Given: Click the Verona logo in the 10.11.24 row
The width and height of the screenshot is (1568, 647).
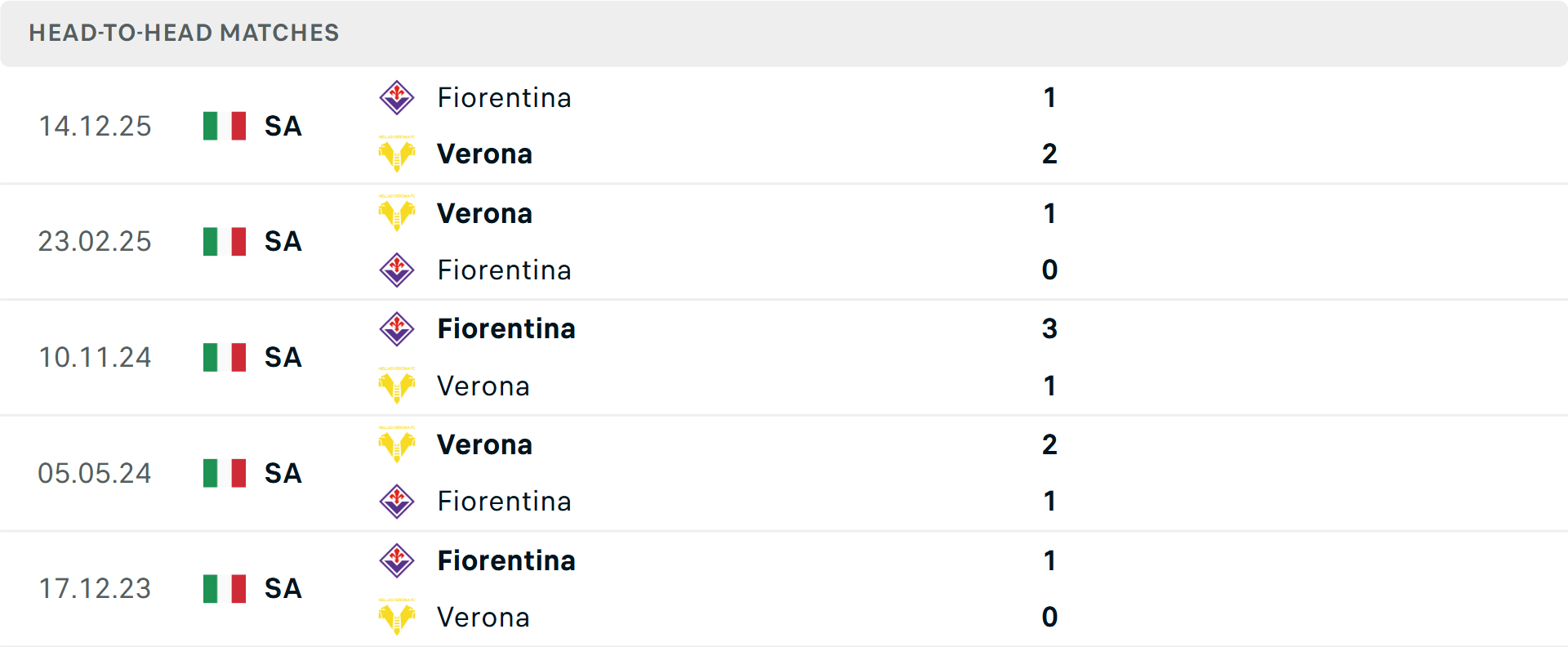Looking at the screenshot, I should click(x=397, y=386).
